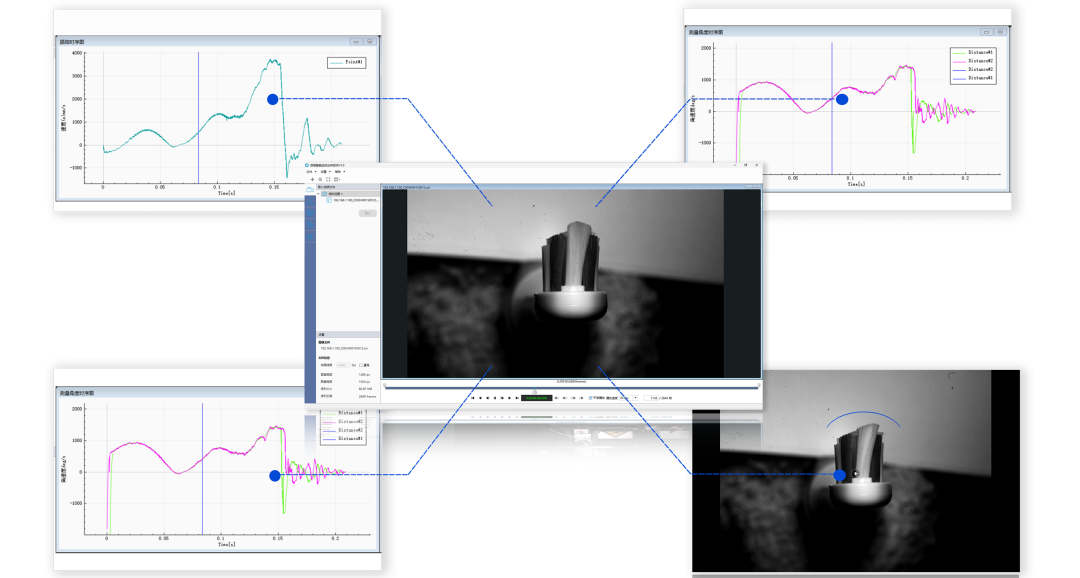The image size is (1080, 578).
Task: Open the grid layout dropdown in toolbar
Action: [337, 179]
